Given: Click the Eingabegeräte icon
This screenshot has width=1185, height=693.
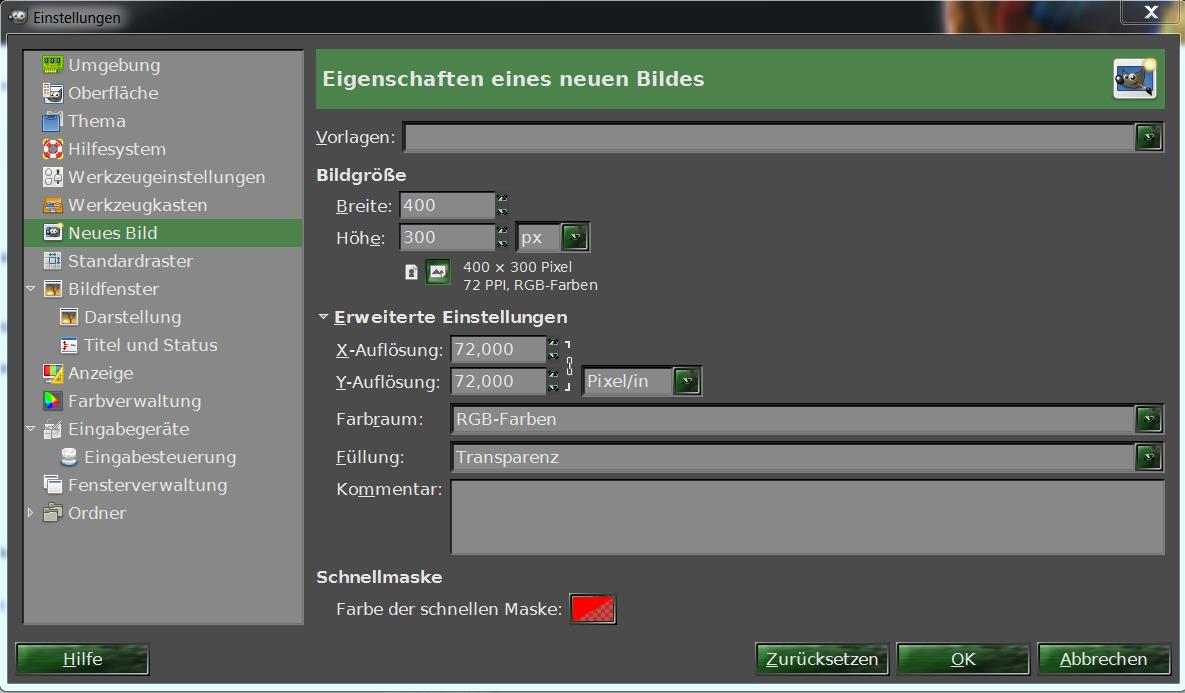Looking at the screenshot, I should pos(52,428).
